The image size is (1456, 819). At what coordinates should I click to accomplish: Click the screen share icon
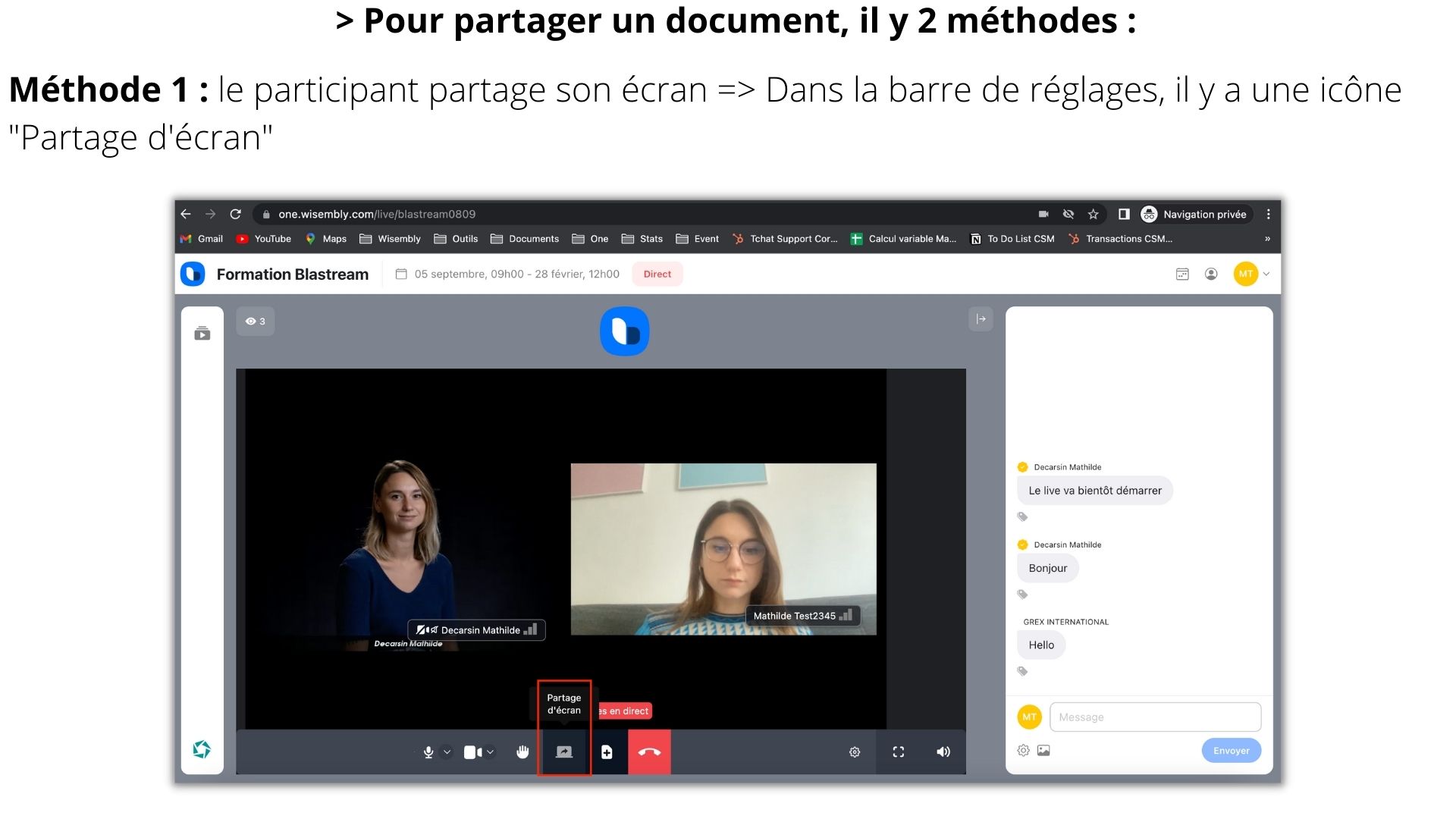[564, 752]
